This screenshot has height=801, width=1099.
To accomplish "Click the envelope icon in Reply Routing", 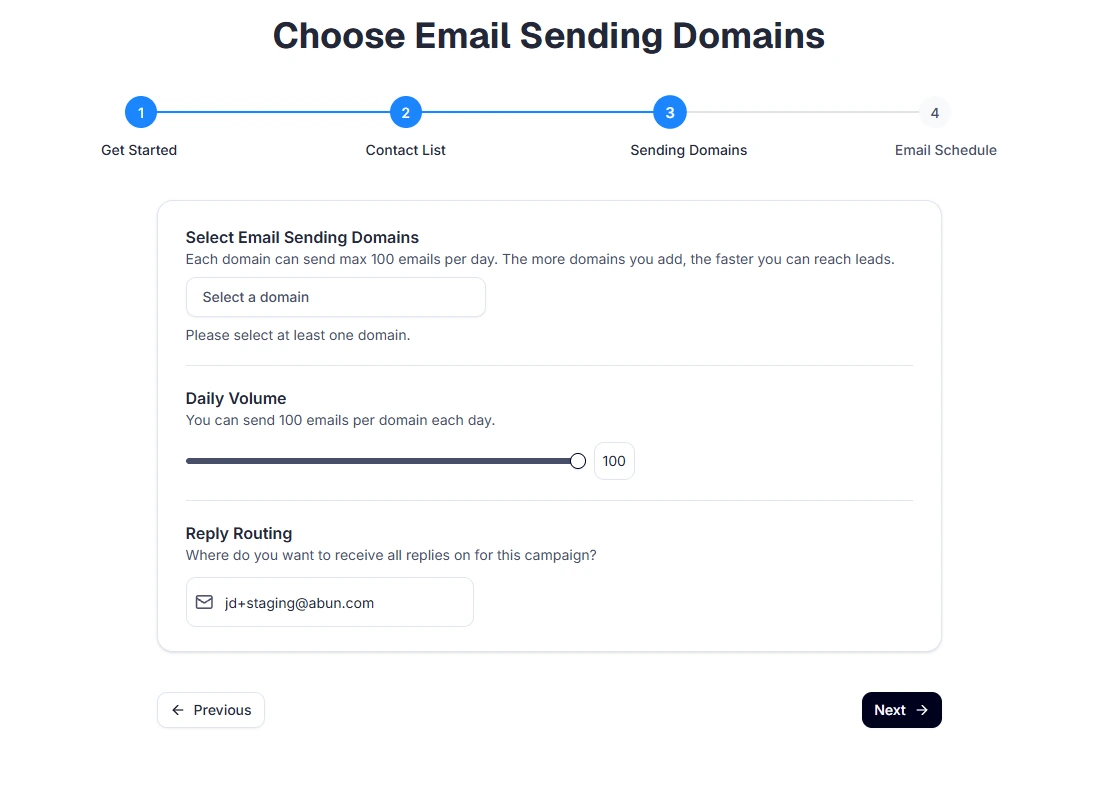I will pos(204,602).
